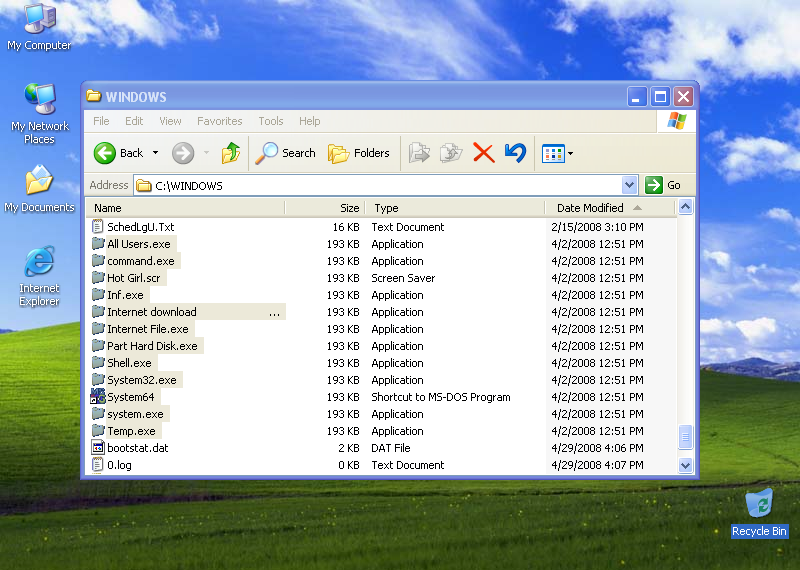Viewport: 800px width, 570px height.
Task: Open the Help menu
Action: (310, 121)
